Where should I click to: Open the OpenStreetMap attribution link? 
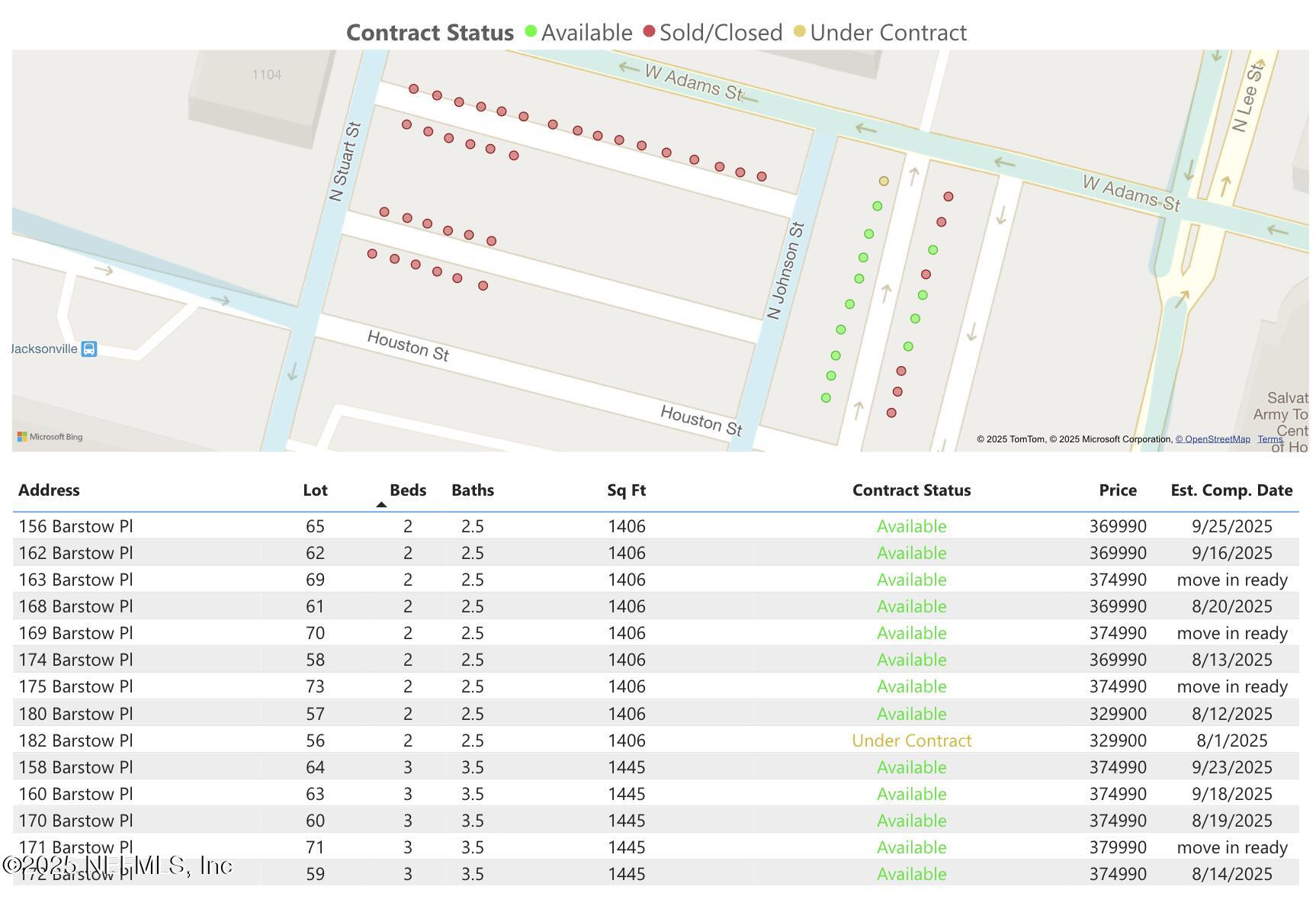[x=1212, y=439]
